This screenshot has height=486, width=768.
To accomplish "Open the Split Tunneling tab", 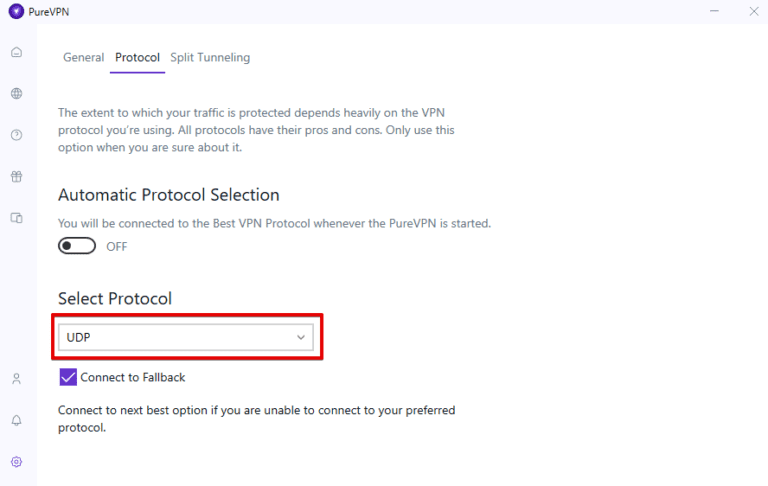I will pos(210,58).
